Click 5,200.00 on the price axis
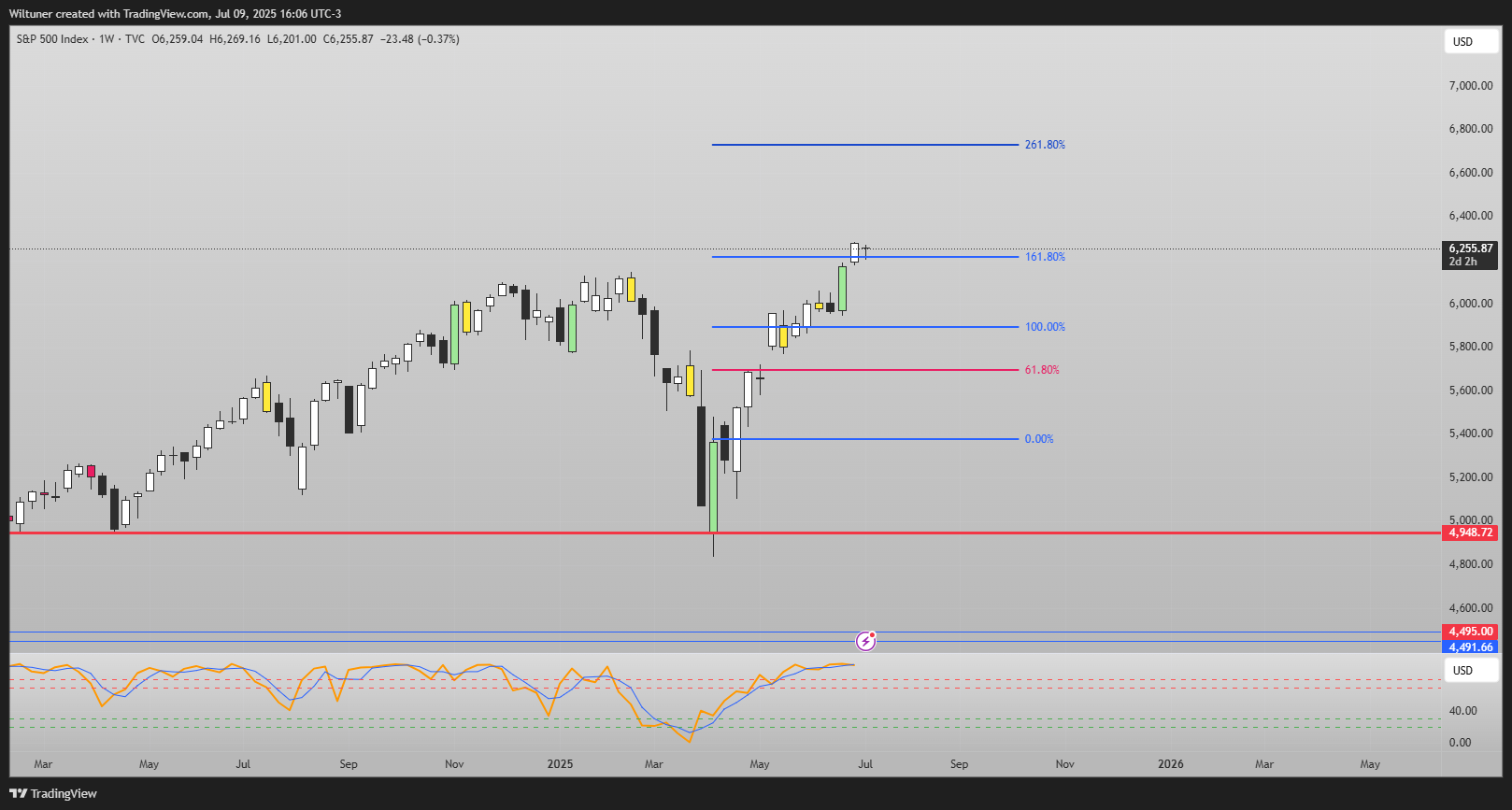The image size is (1512, 810). click(x=1471, y=477)
